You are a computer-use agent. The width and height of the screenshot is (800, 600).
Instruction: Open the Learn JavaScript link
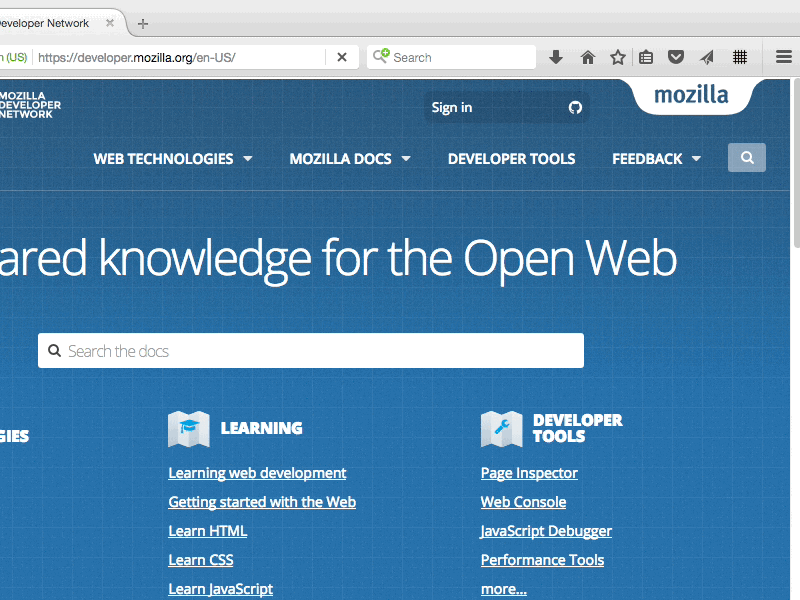(220, 589)
